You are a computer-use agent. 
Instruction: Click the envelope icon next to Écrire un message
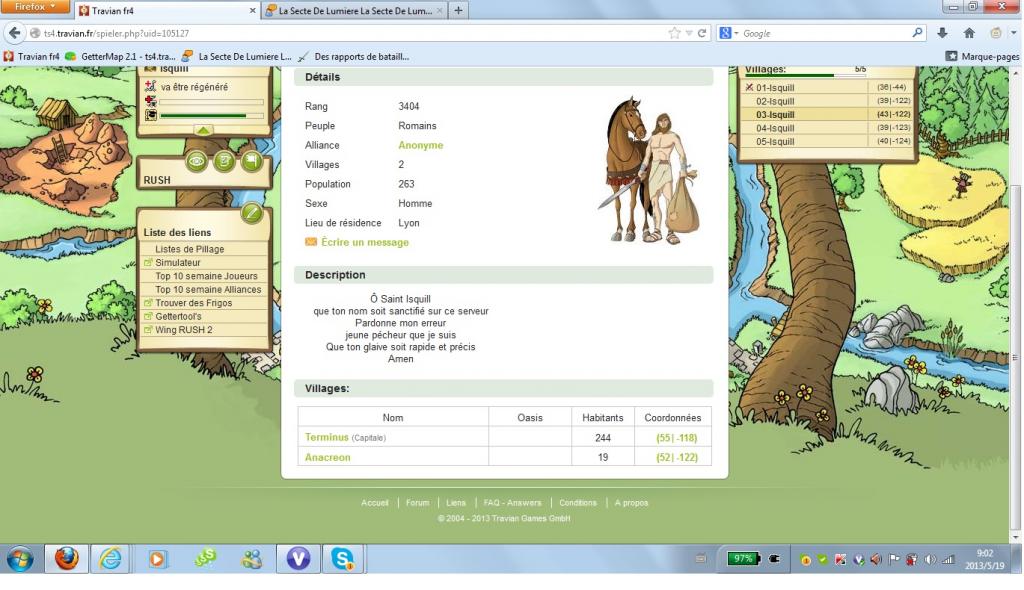point(311,242)
